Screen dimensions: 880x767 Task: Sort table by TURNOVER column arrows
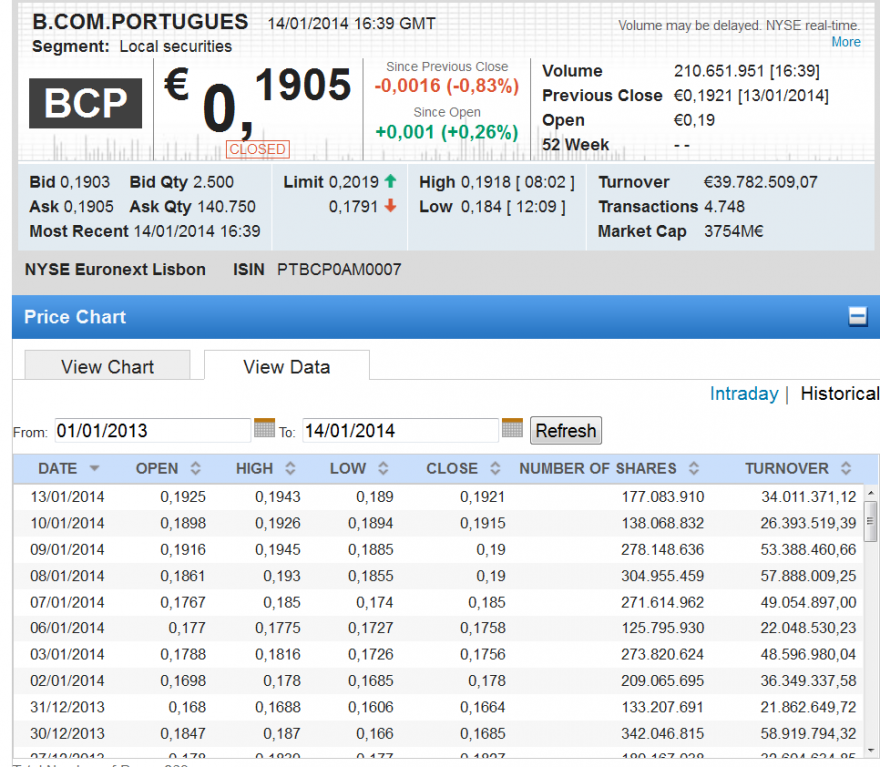coord(846,468)
